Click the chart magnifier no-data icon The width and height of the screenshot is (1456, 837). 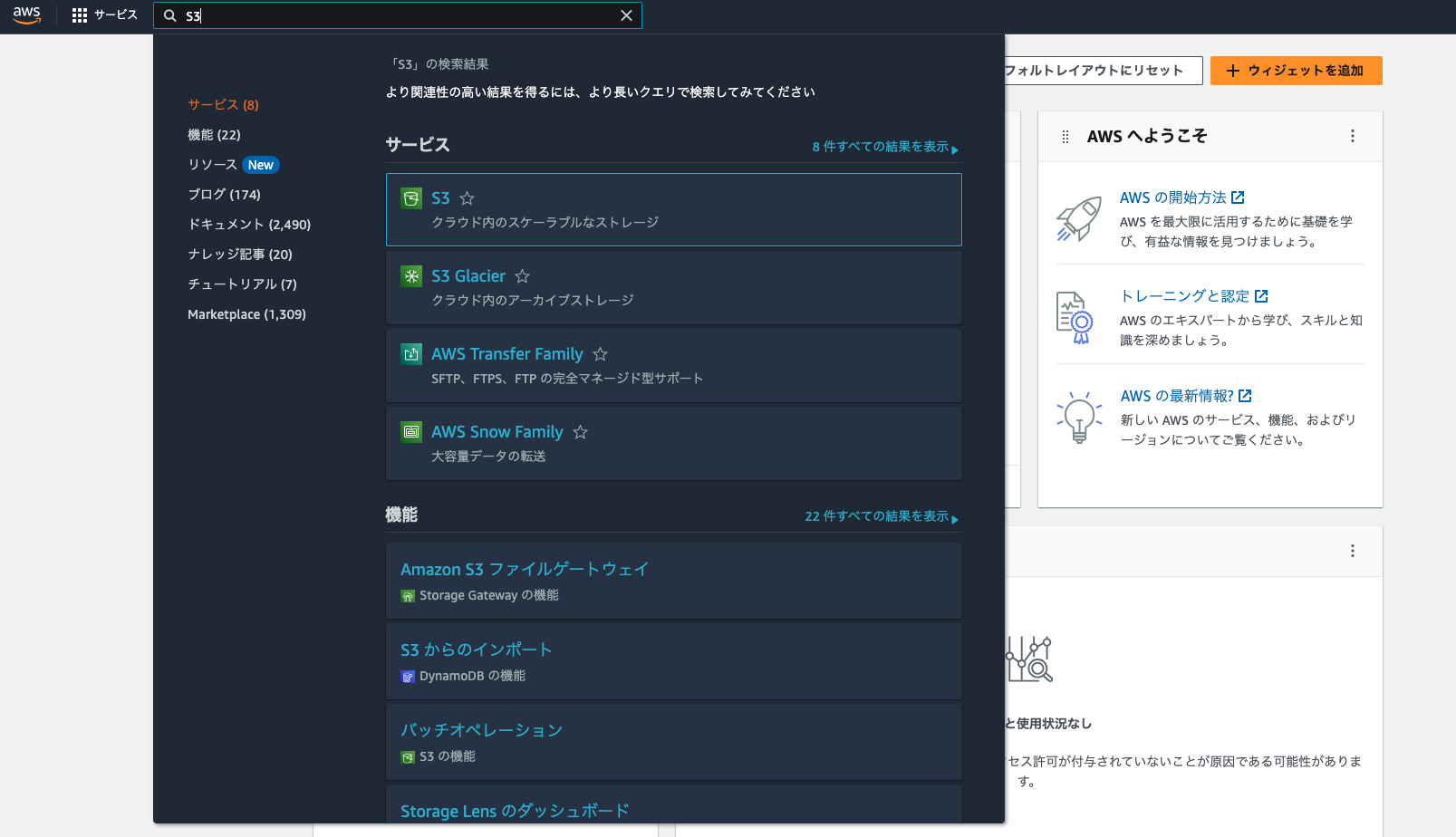[1029, 659]
